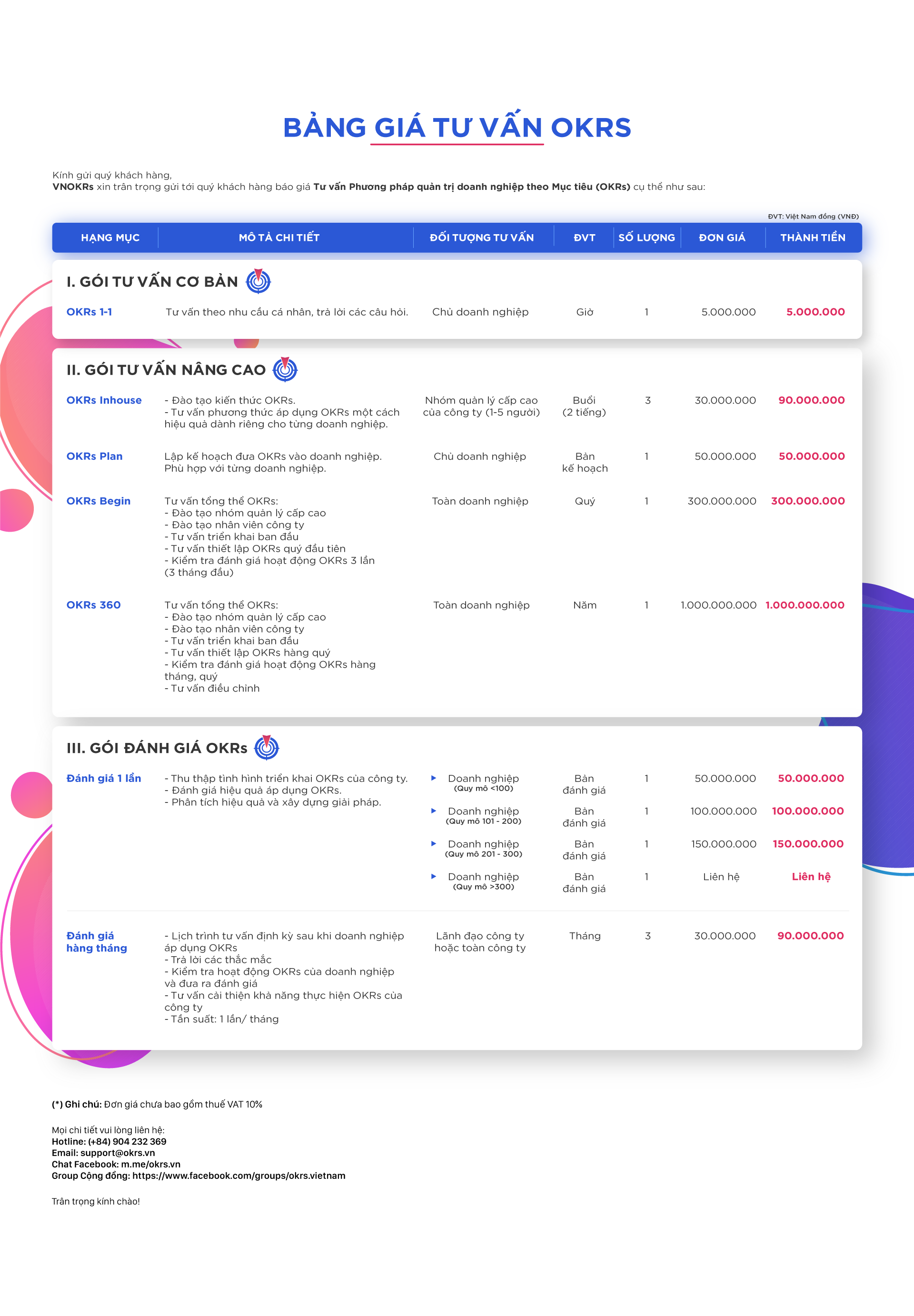Open Chat Facebook m.me/okrs.vn link
This screenshot has width=914, height=1316.
tap(116, 1164)
